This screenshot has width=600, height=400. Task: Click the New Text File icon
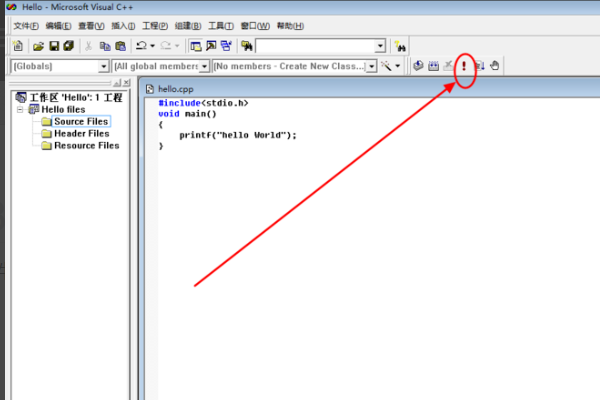coord(18,46)
